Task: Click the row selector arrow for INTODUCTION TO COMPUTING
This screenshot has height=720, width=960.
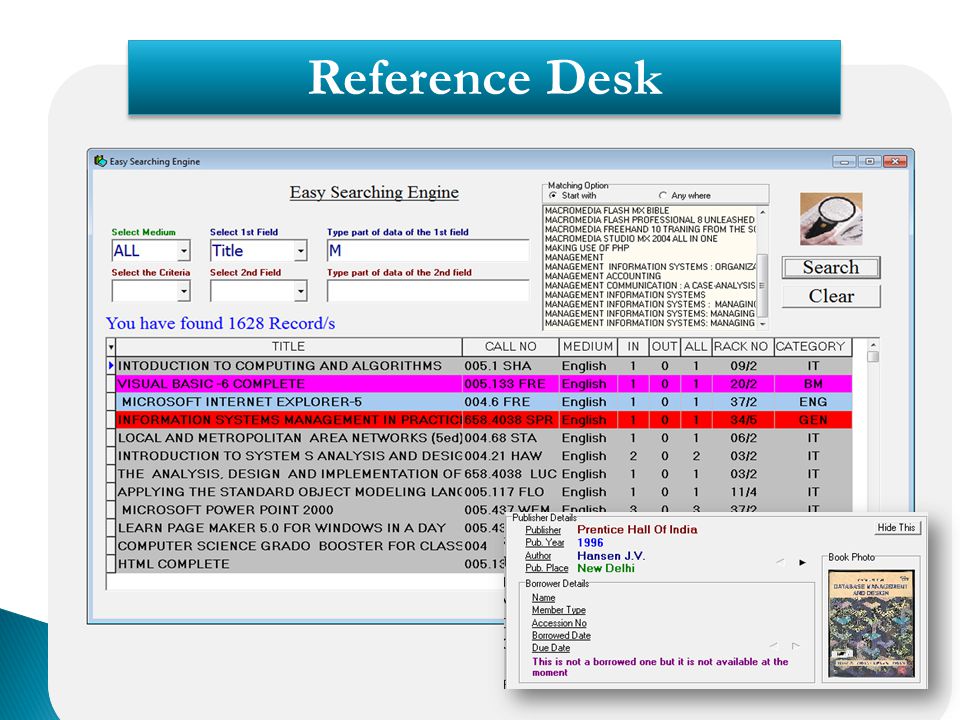Action: pos(111,366)
